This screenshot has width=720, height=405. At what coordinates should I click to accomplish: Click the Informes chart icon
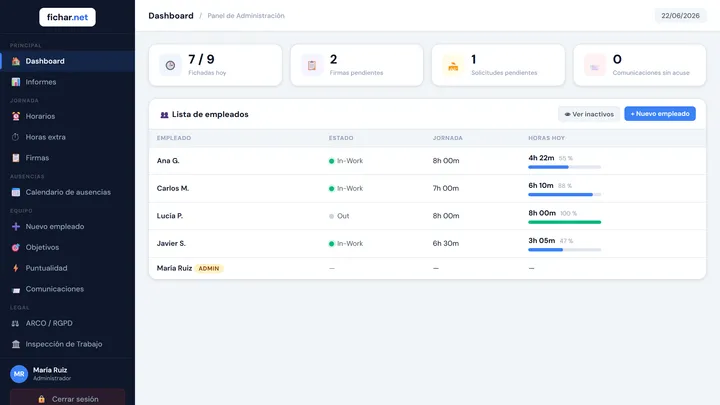pyautogui.click(x=16, y=82)
